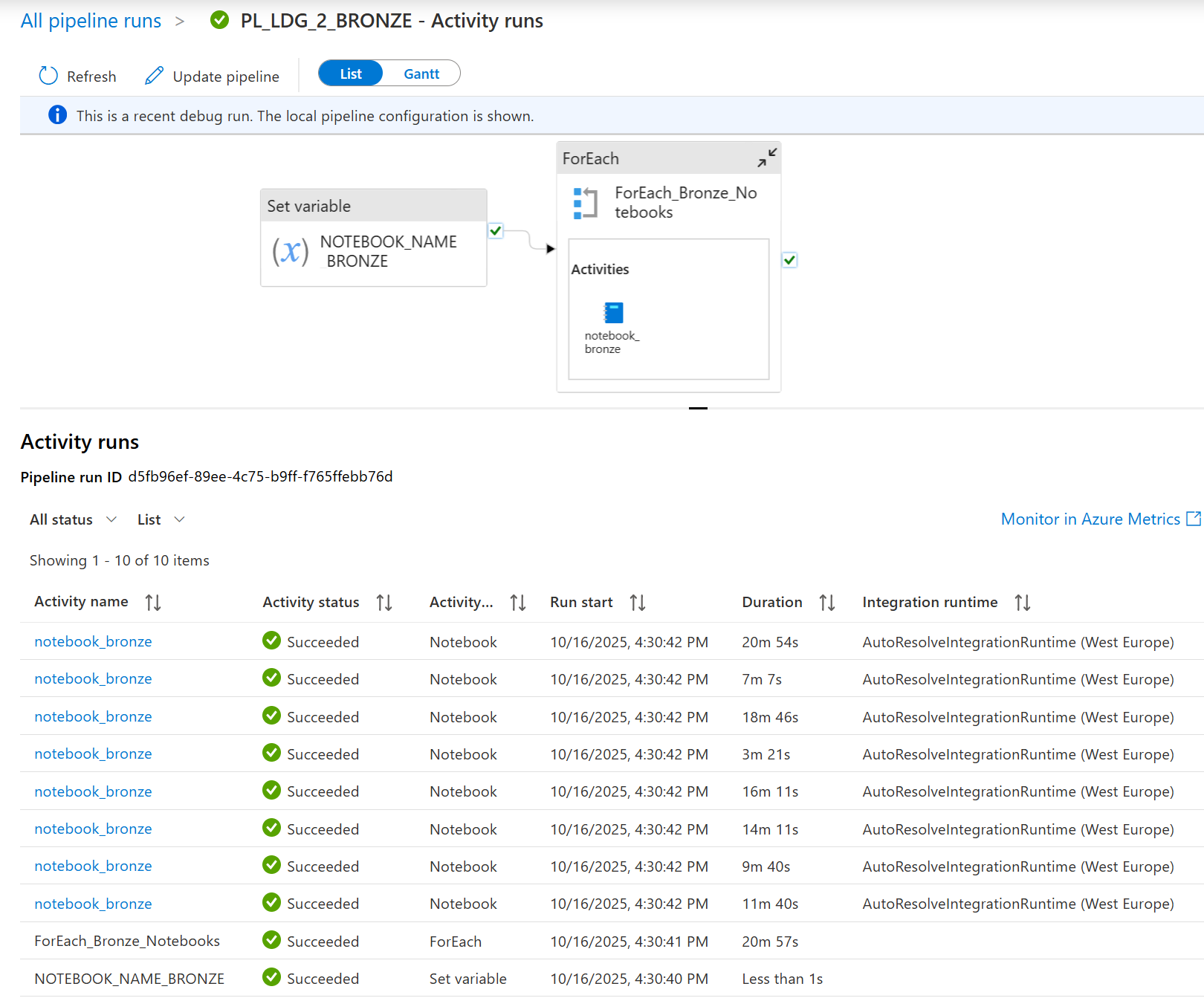Screen dimensions: 1204x998
Task: Click the ForEach success checkmark output
Action: (789, 260)
